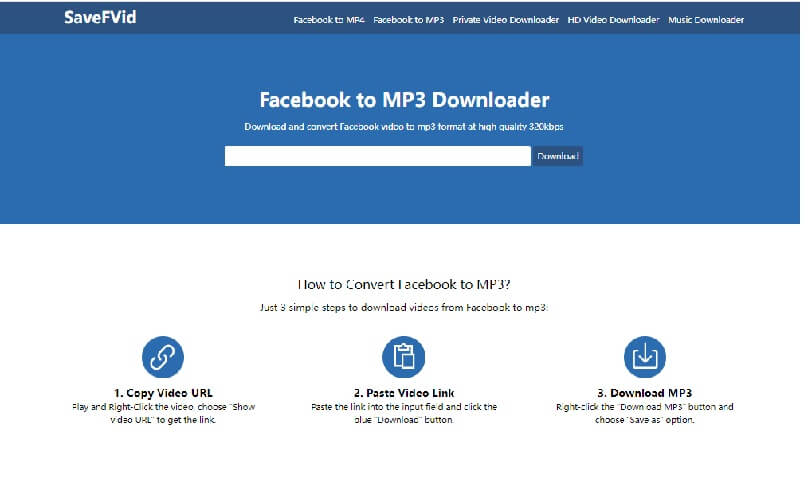
Task: Click the download arrow icon
Action: point(644,357)
